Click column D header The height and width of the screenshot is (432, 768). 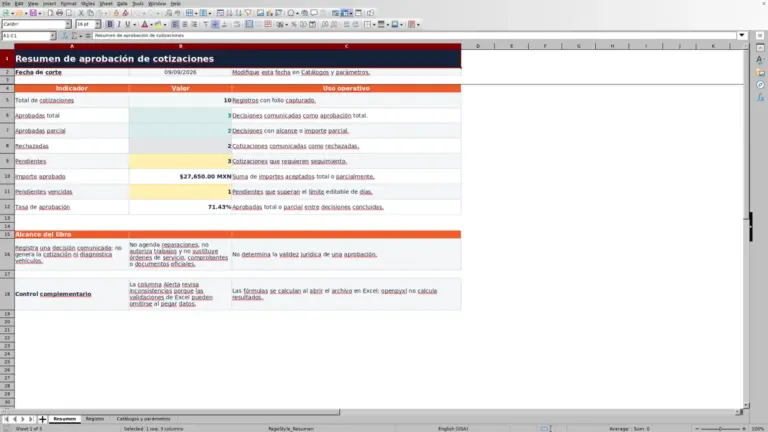(478, 46)
